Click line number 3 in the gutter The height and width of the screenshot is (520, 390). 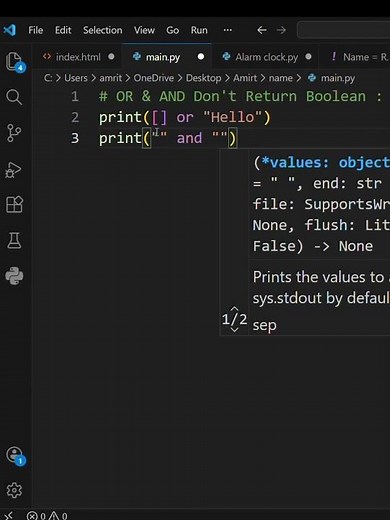coord(75,138)
